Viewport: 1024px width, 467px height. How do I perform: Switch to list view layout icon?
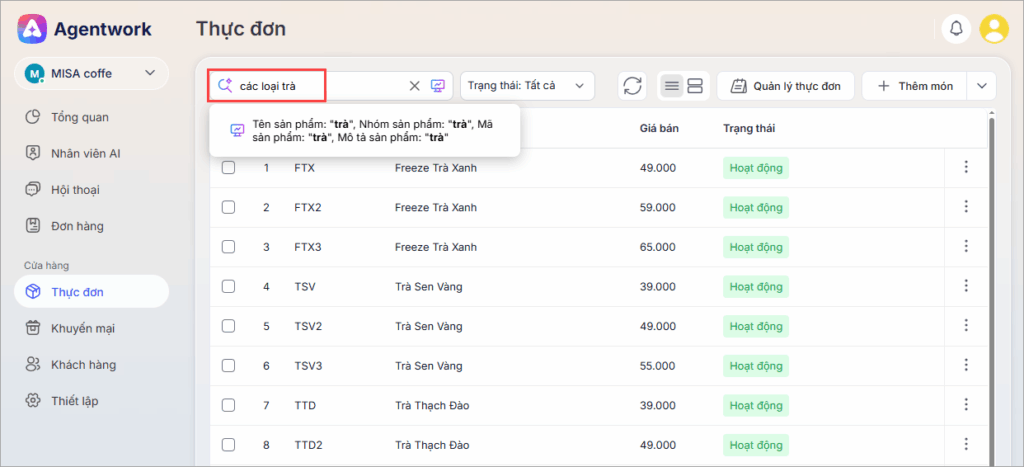(672, 86)
